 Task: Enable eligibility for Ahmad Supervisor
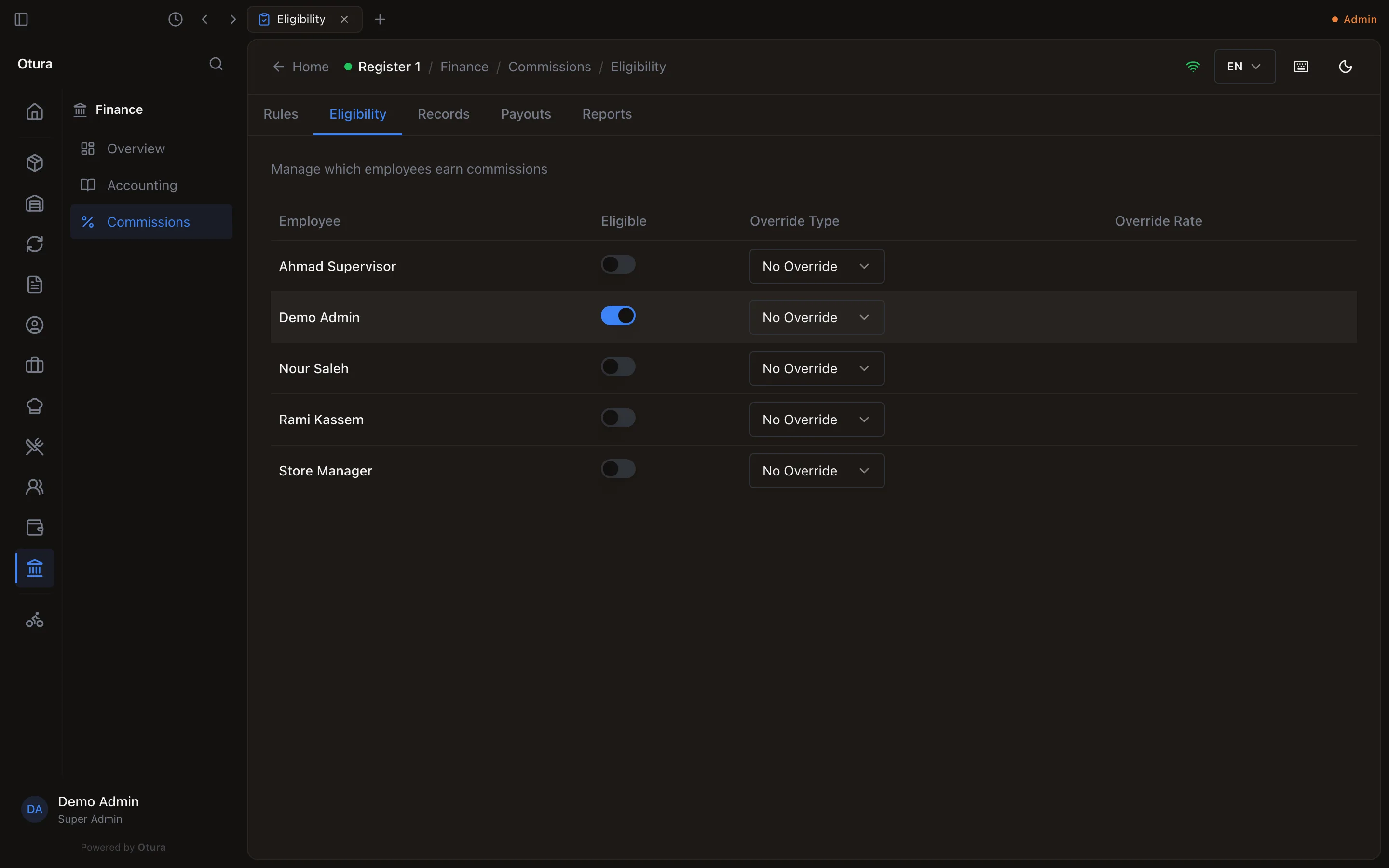point(618,265)
